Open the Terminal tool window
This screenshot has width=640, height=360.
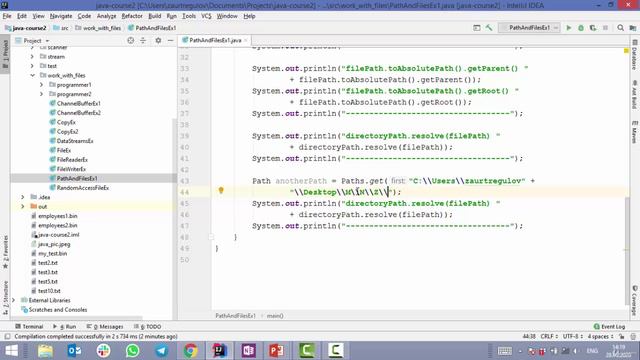(29, 327)
